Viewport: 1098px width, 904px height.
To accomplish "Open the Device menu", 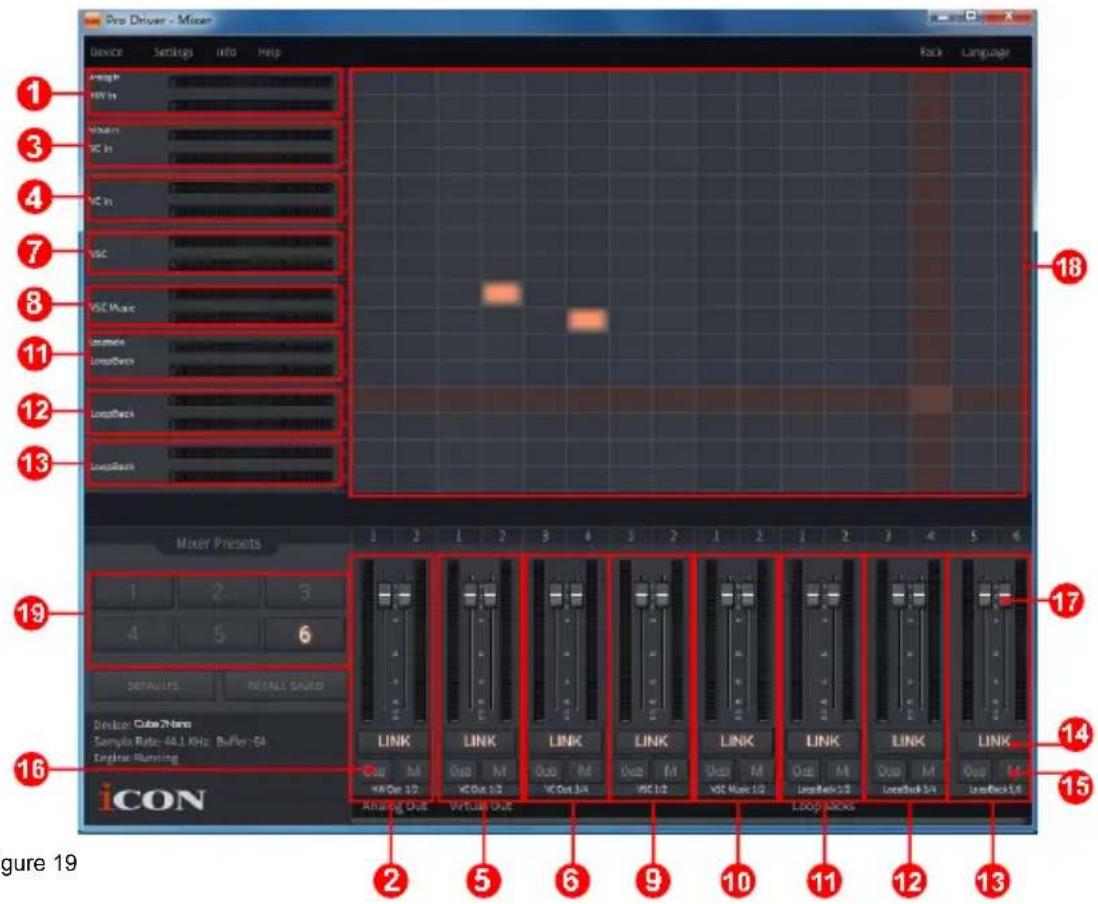I will pos(106,52).
